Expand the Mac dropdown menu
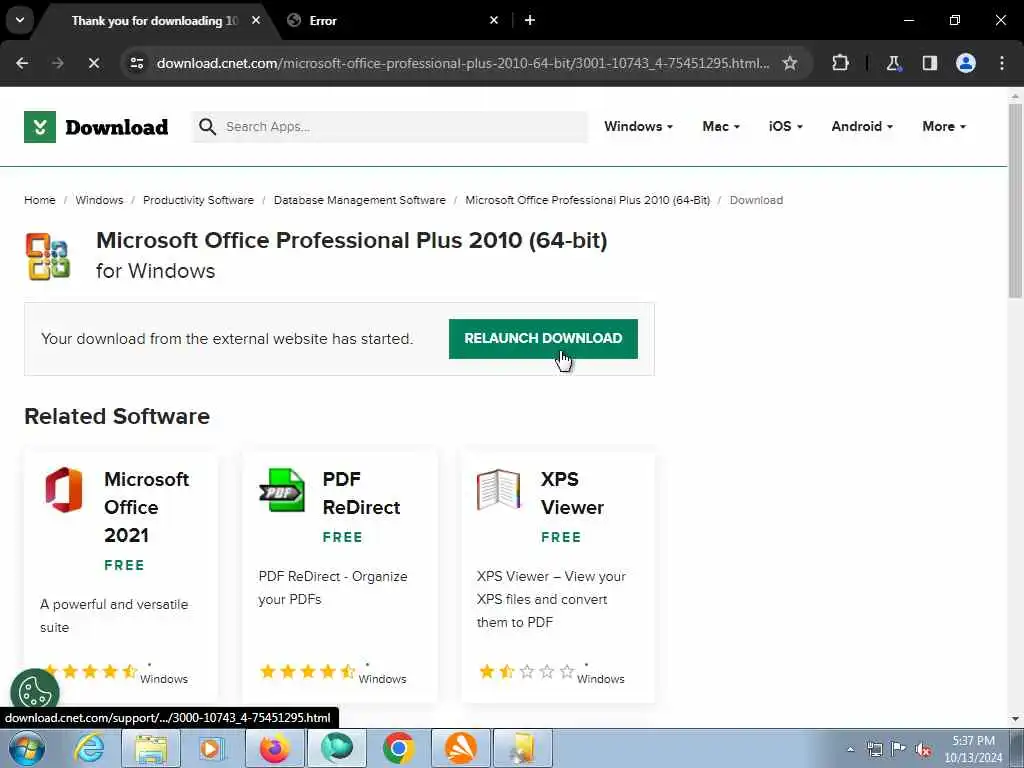Viewport: 1024px width, 768px height. 721,127
